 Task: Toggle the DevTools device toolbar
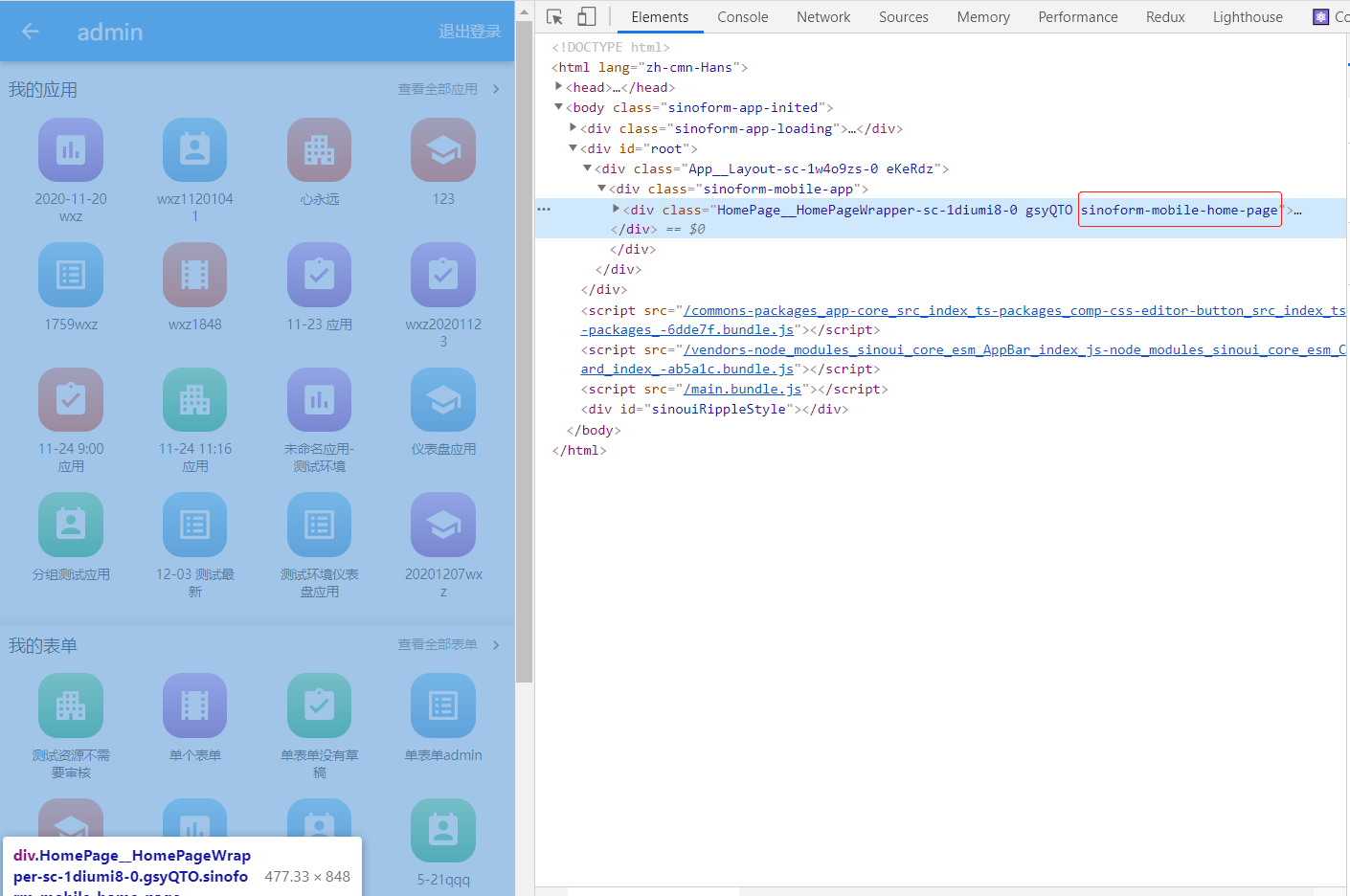tap(587, 17)
